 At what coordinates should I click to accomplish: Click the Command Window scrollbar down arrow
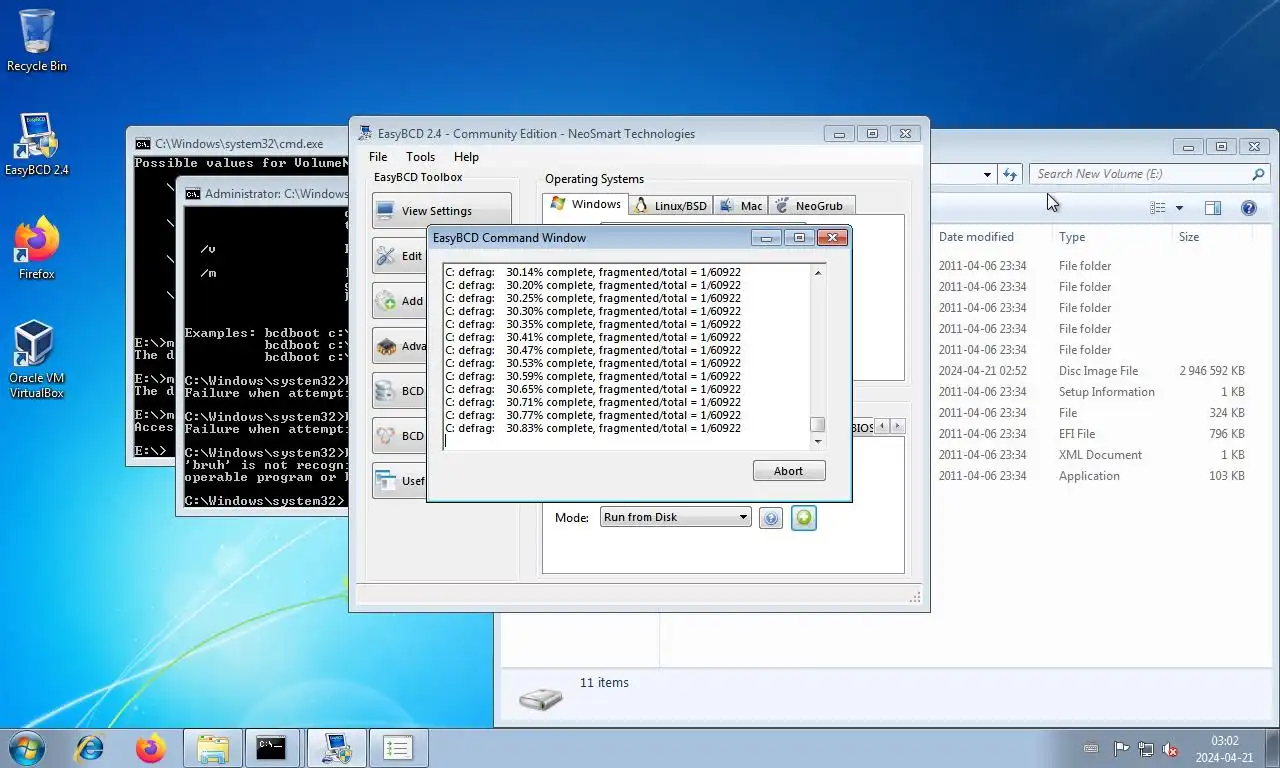coord(818,442)
